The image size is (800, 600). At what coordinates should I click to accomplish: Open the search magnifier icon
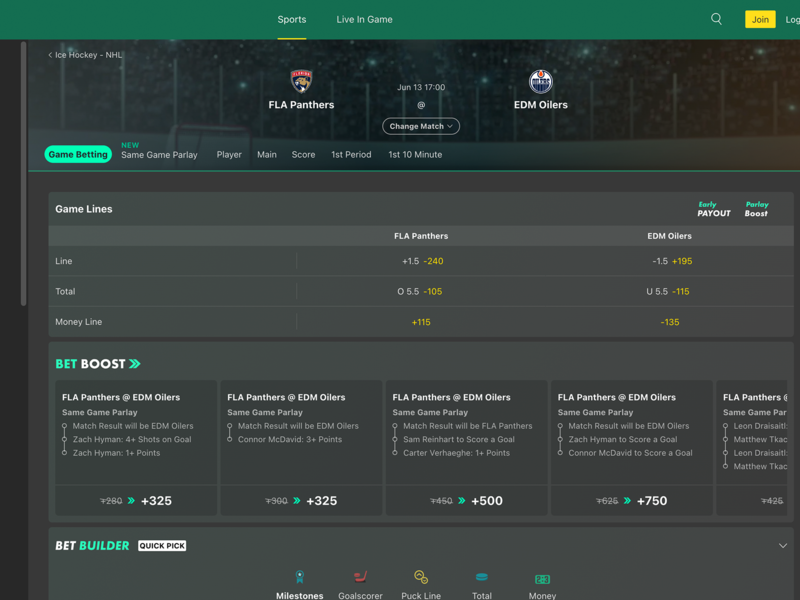point(716,19)
